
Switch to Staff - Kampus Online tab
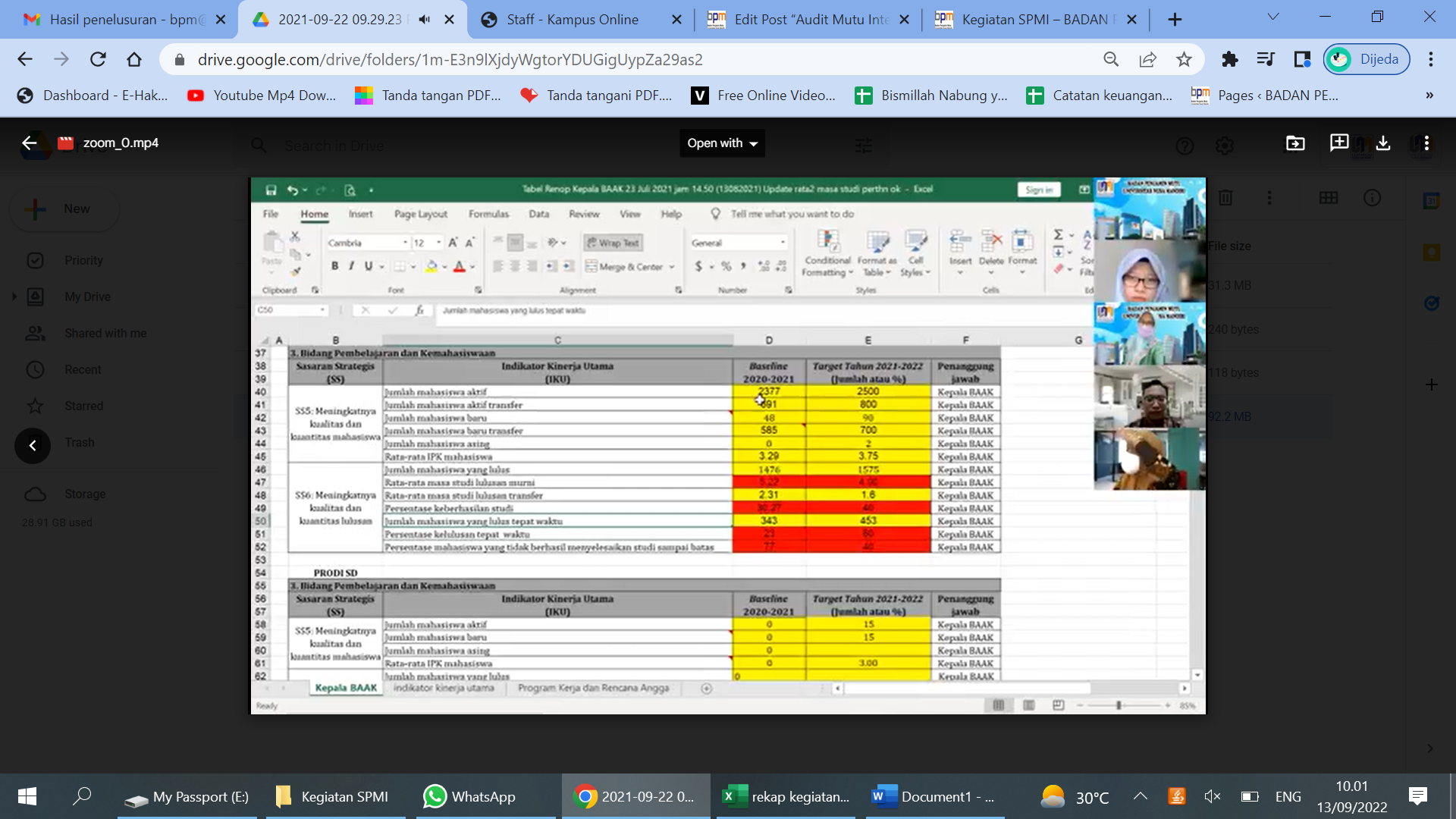(x=573, y=20)
